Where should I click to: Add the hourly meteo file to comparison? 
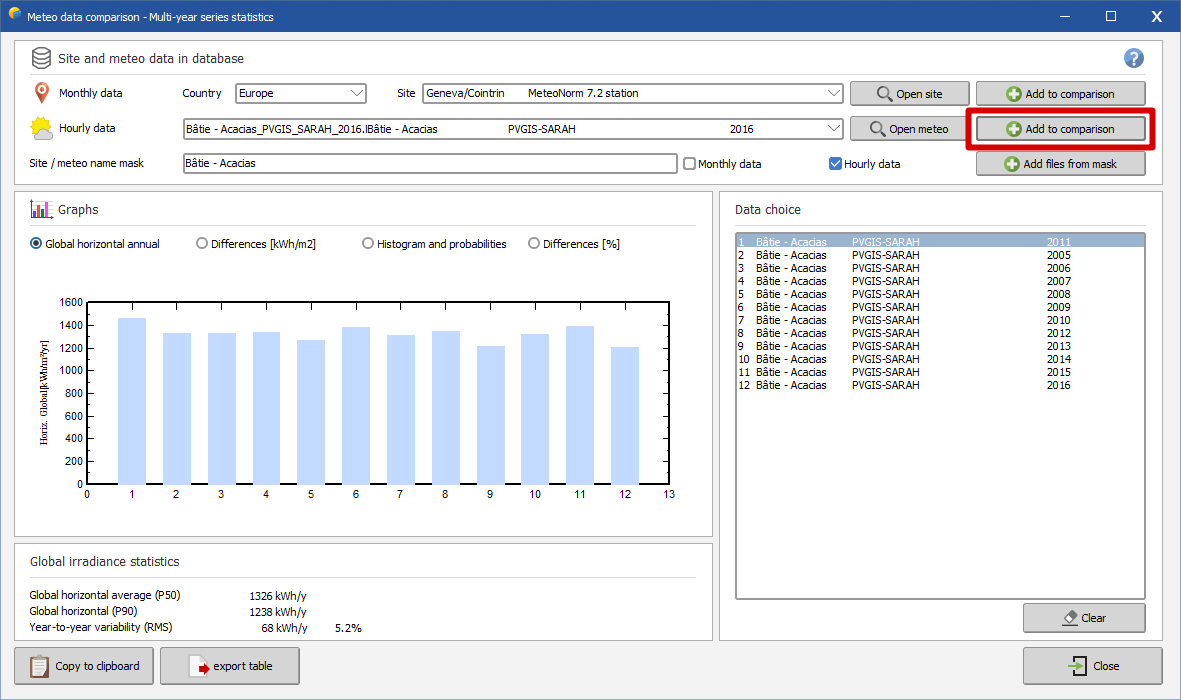[x=1060, y=129]
